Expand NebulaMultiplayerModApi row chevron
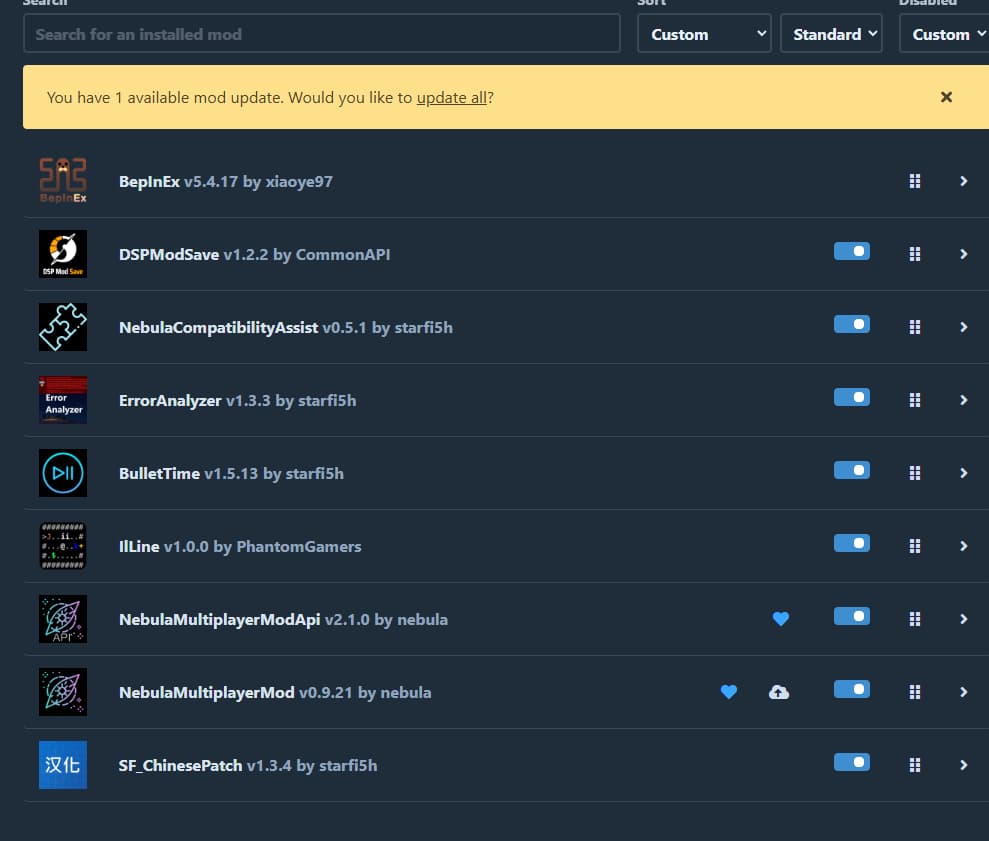 click(964, 619)
